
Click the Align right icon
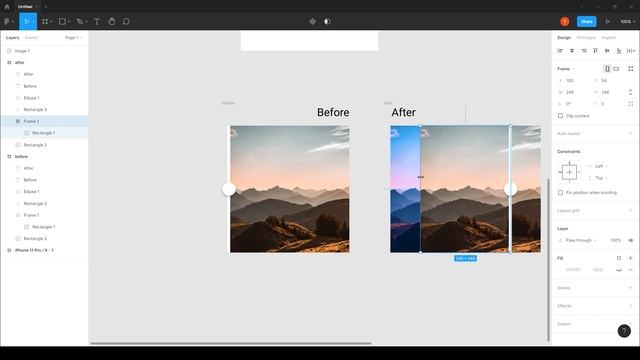tap(584, 51)
